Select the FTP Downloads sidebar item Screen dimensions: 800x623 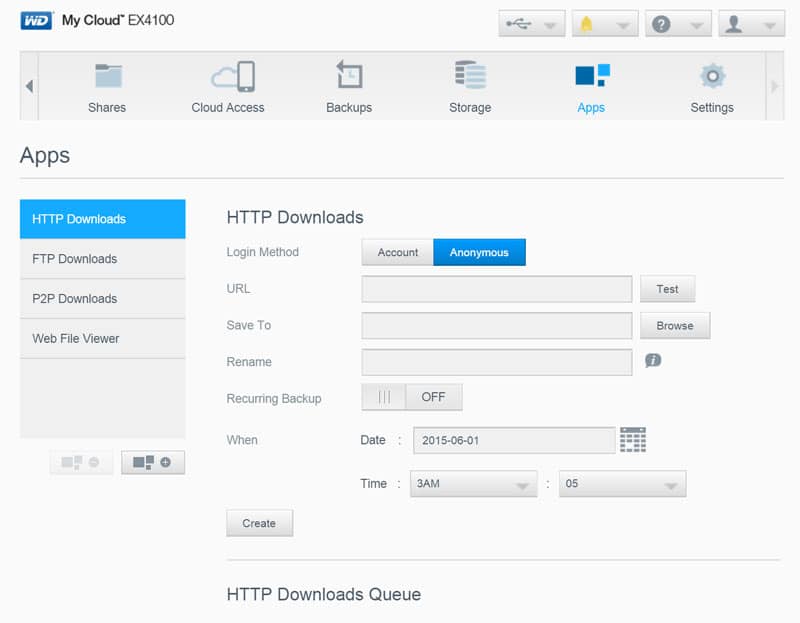click(103, 259)
